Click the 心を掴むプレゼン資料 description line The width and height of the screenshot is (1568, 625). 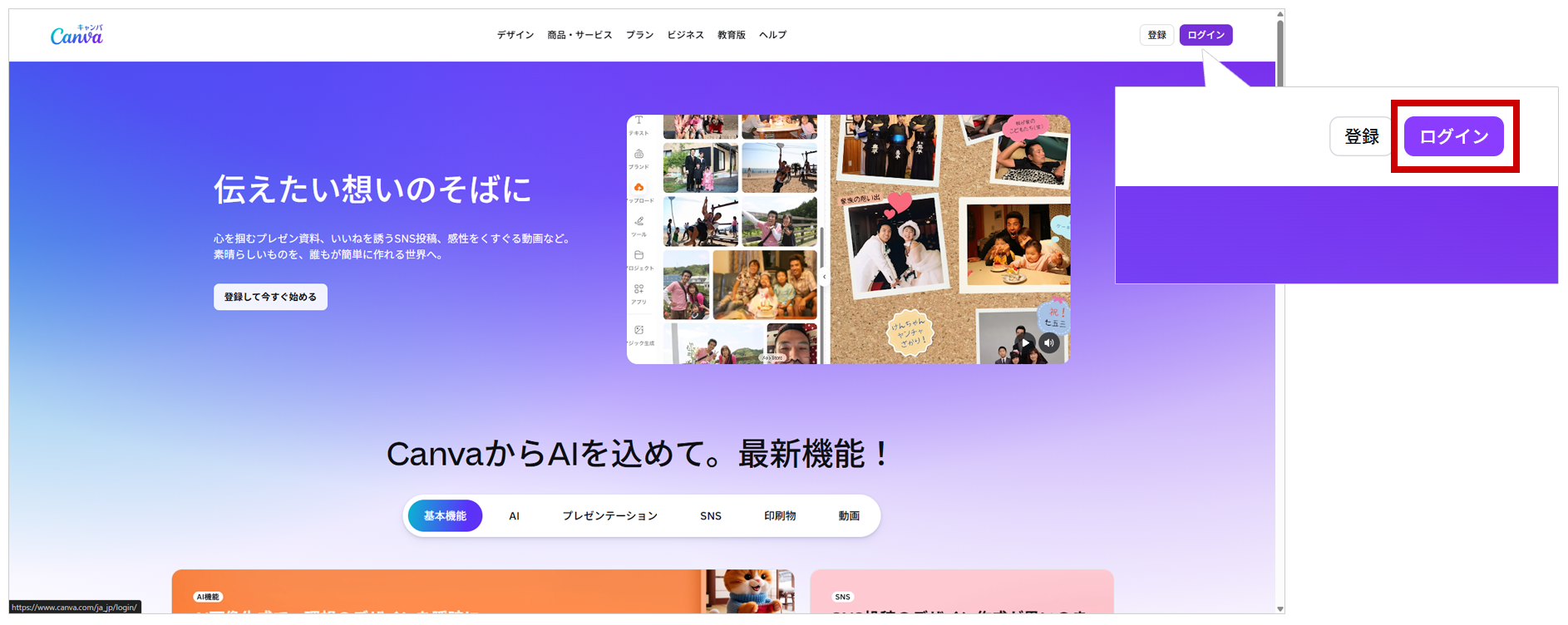(x=393, y=239)
